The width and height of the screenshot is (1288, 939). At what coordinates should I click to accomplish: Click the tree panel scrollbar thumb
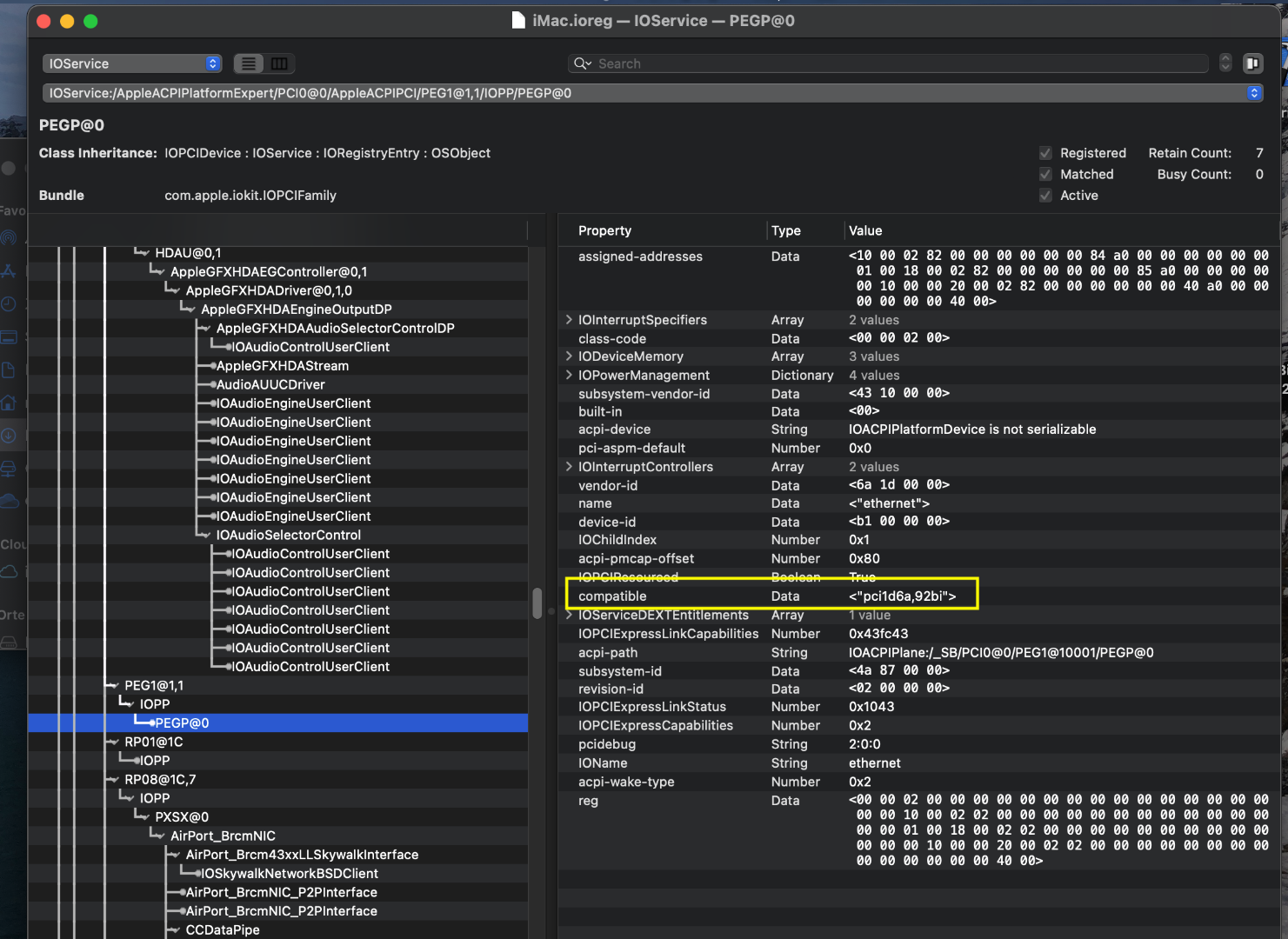coord(537,603)
